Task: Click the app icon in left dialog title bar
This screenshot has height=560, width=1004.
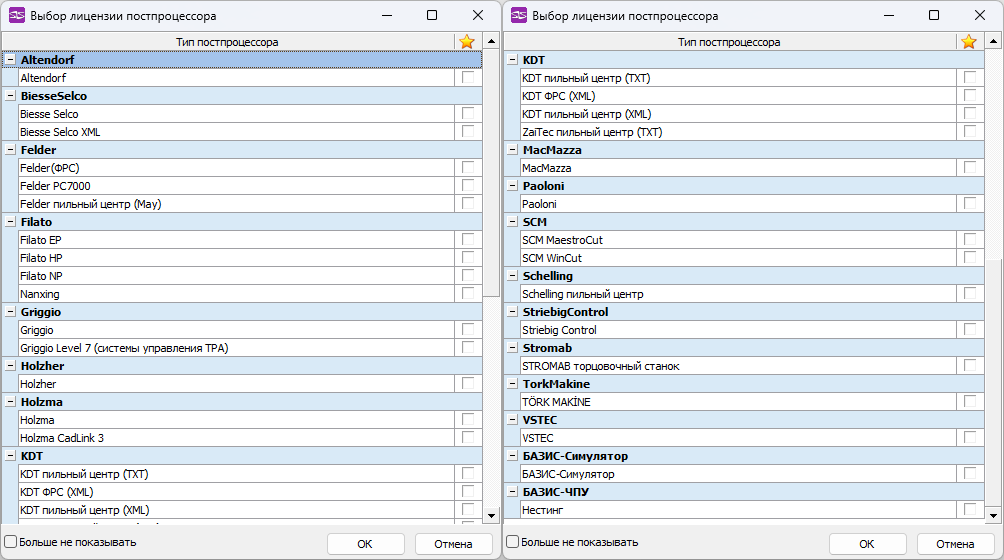Action: point(16,16)
